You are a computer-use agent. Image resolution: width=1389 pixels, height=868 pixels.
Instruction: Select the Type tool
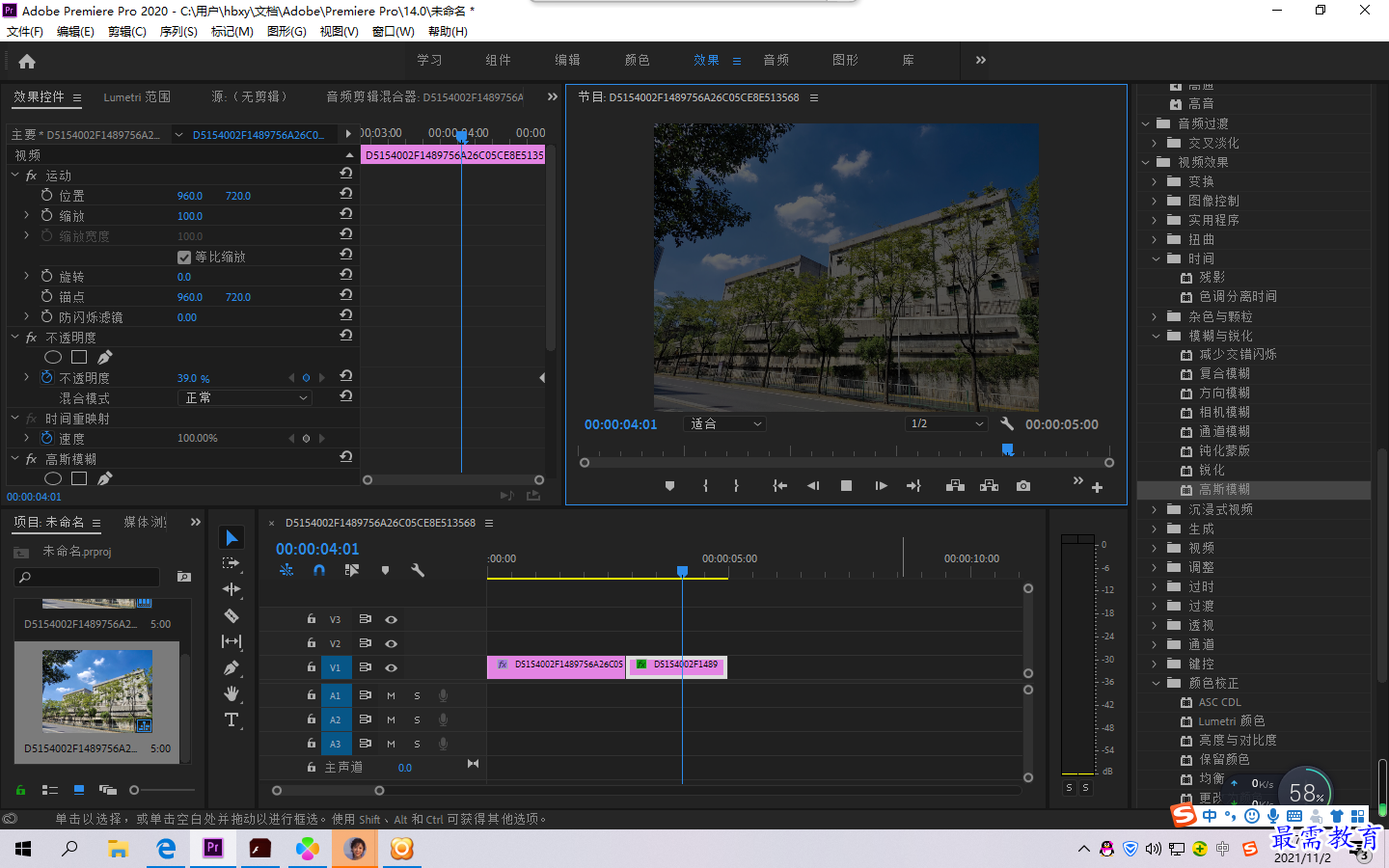[x=231, y=719]
